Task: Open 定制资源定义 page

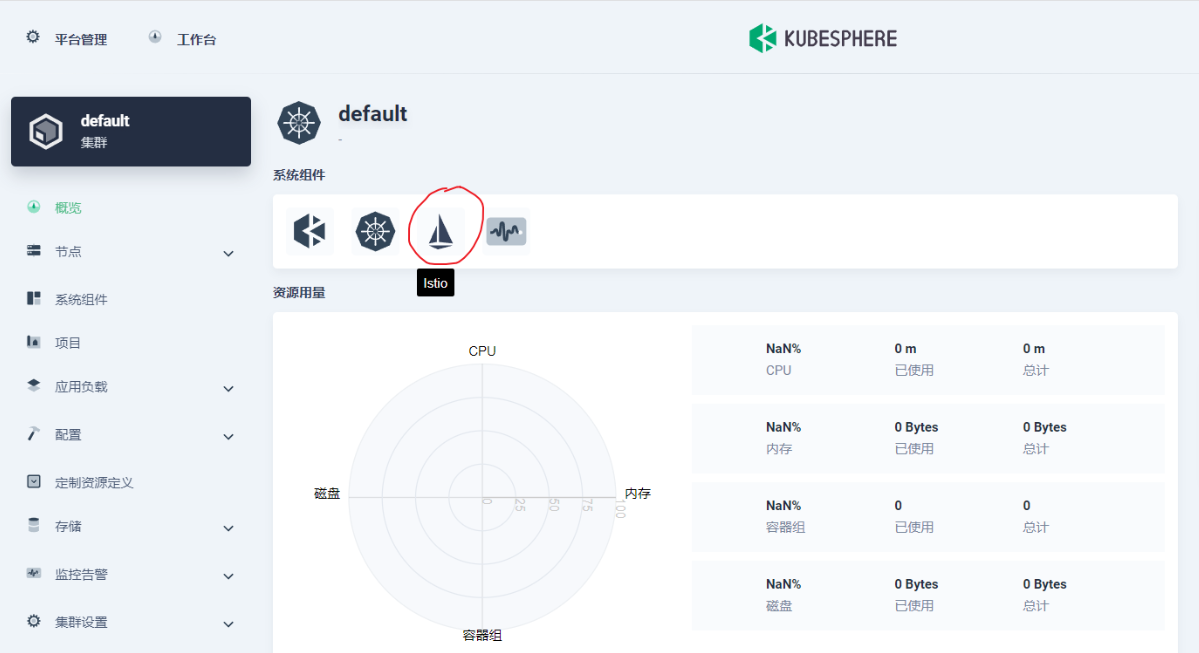Action: point(93,483)
